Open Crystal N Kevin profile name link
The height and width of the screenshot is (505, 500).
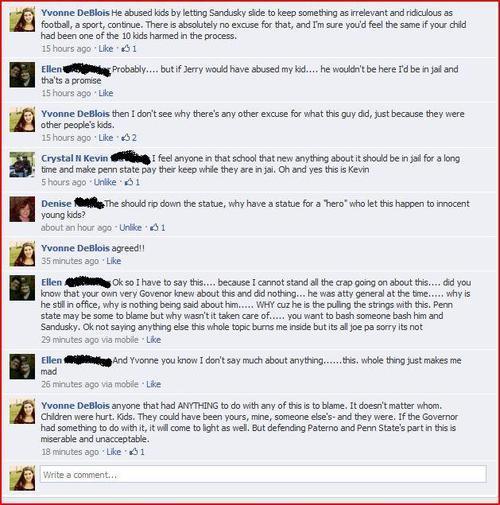pos(75,158)
